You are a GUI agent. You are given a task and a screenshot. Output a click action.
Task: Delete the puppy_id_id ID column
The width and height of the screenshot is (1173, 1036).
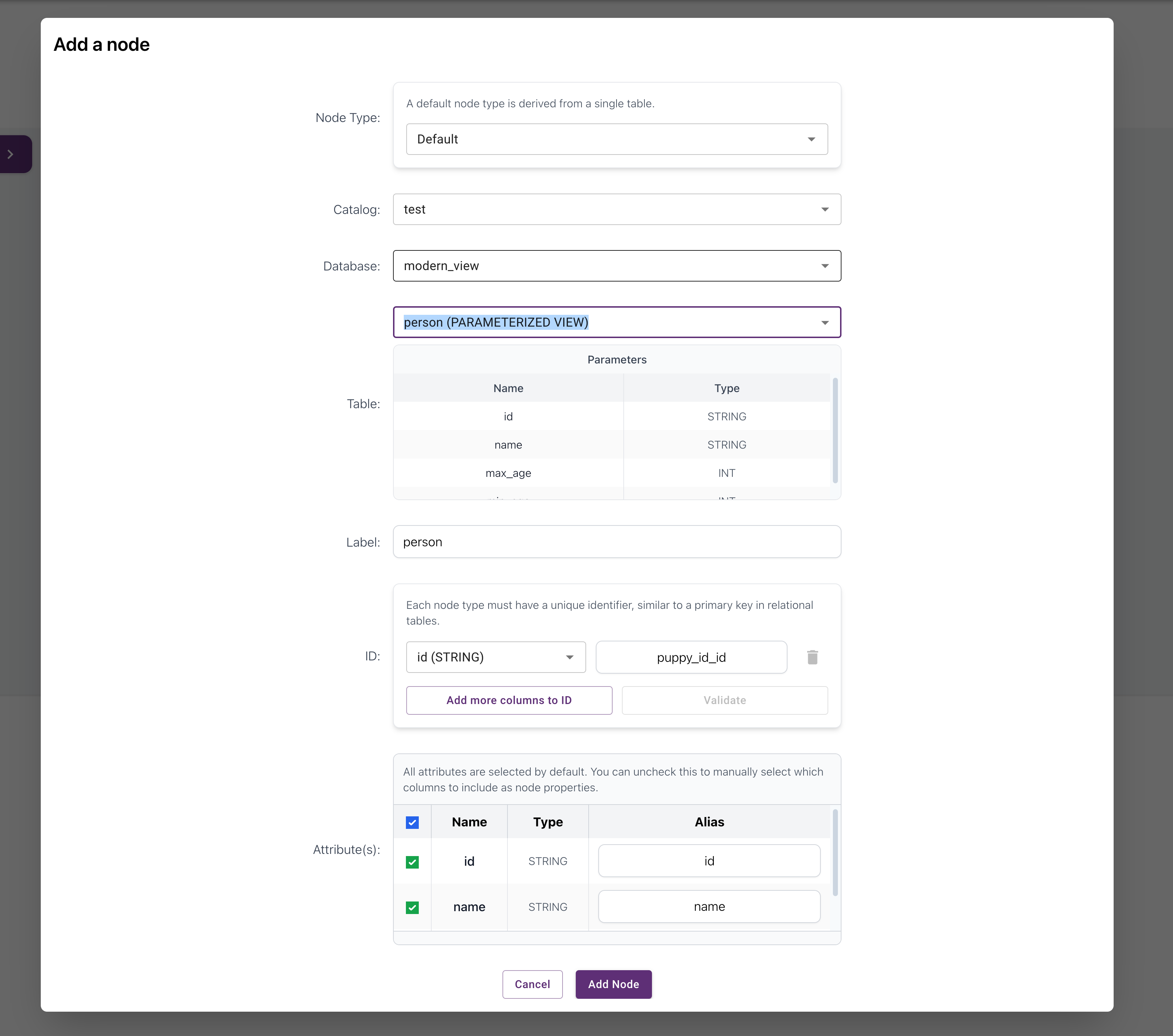coord(812,657)
